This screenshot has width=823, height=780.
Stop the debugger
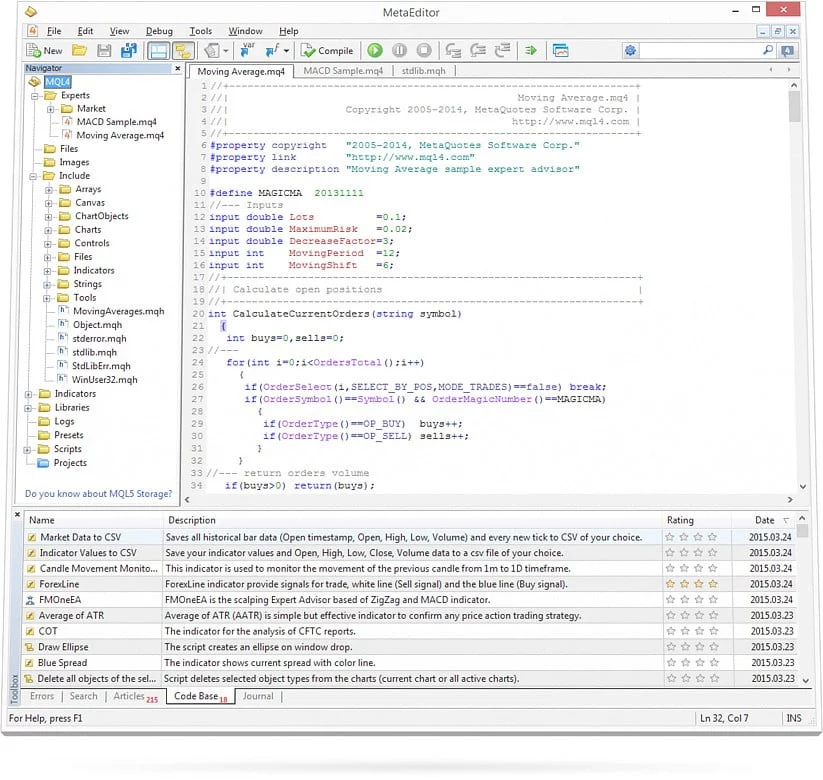point(423,50)
